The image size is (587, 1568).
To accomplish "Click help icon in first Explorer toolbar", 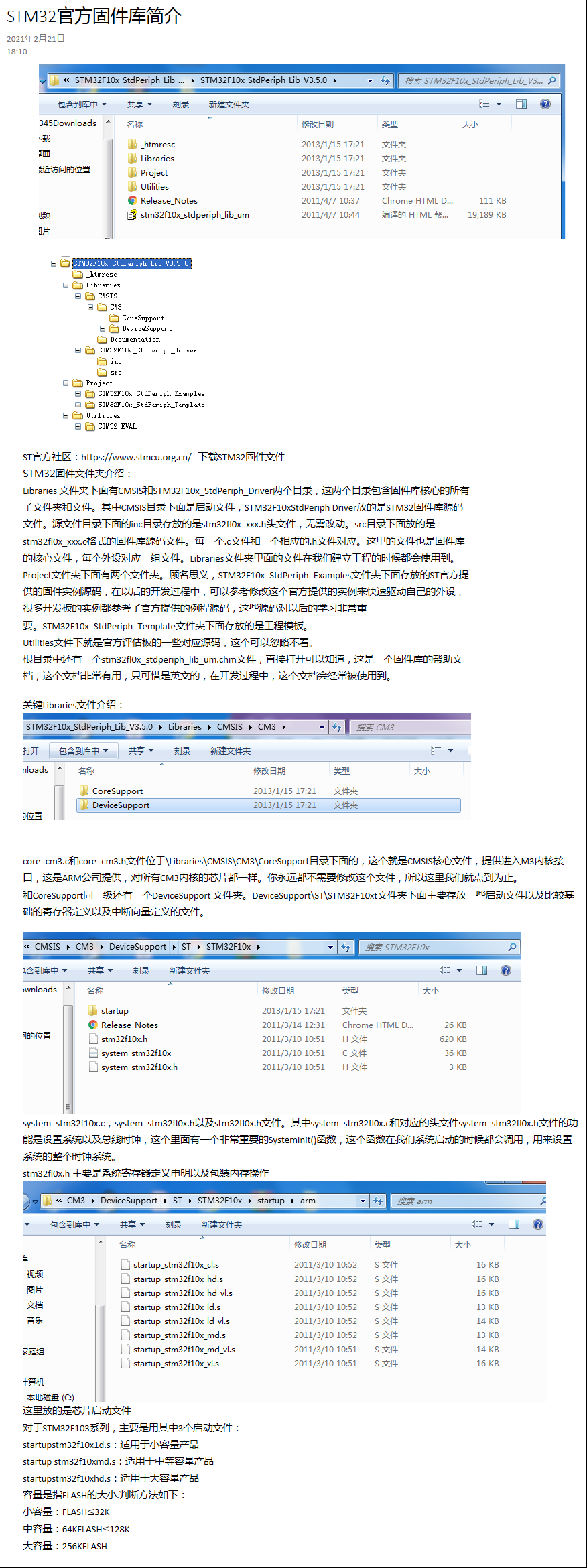I will (x=545, y=104).
